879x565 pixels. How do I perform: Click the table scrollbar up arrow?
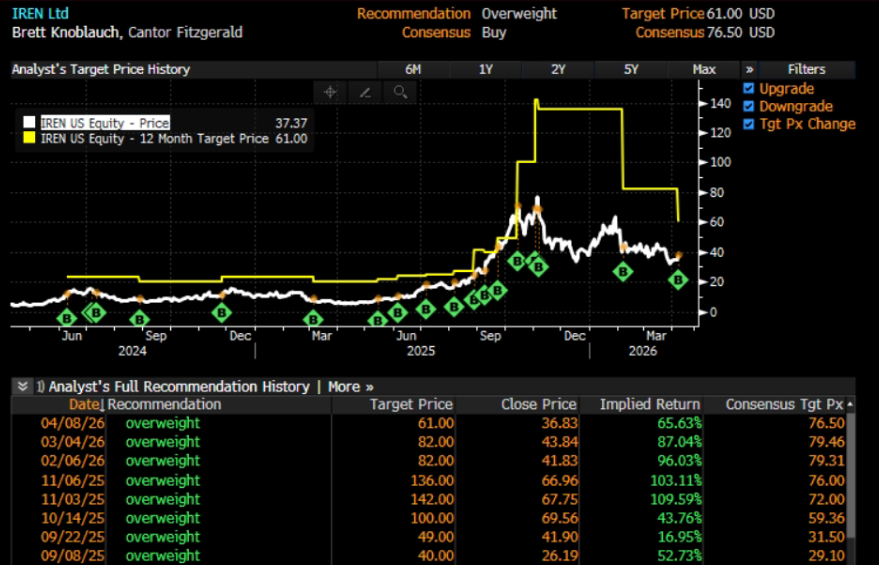click(850, 404)
